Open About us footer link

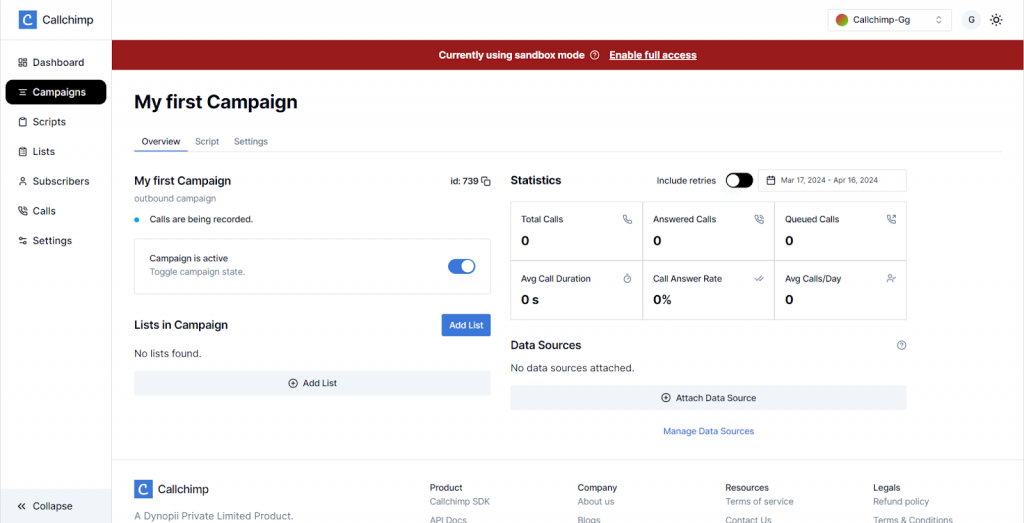click(x=596, y=502)
